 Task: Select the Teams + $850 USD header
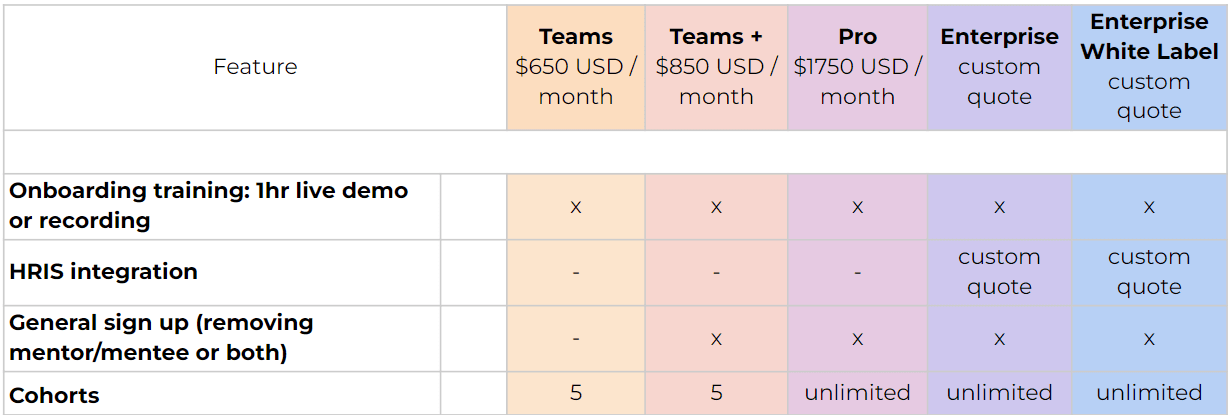tap(716, 67)
